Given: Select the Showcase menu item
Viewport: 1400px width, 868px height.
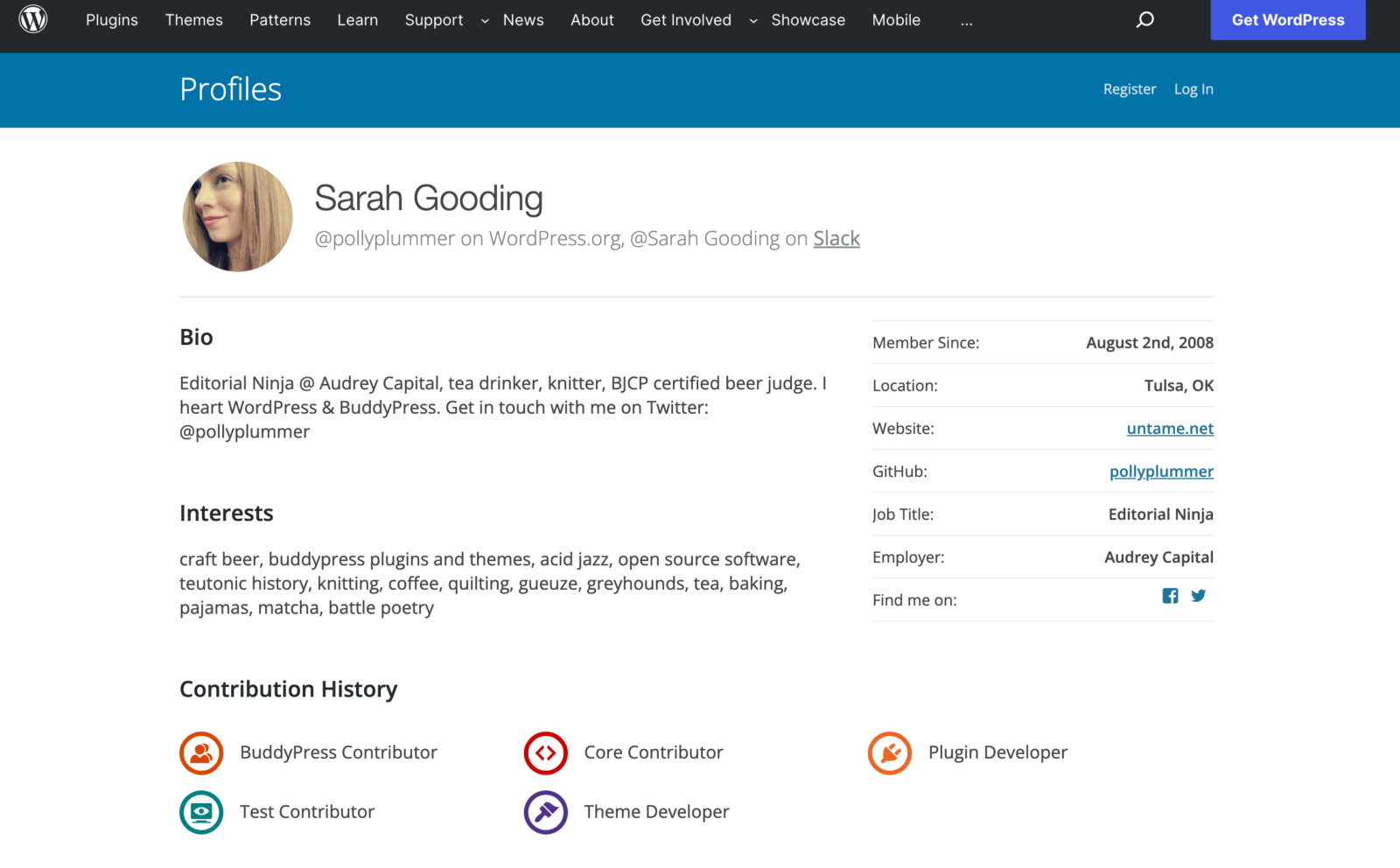Looking at the screenshot, I should click(808, 19).
